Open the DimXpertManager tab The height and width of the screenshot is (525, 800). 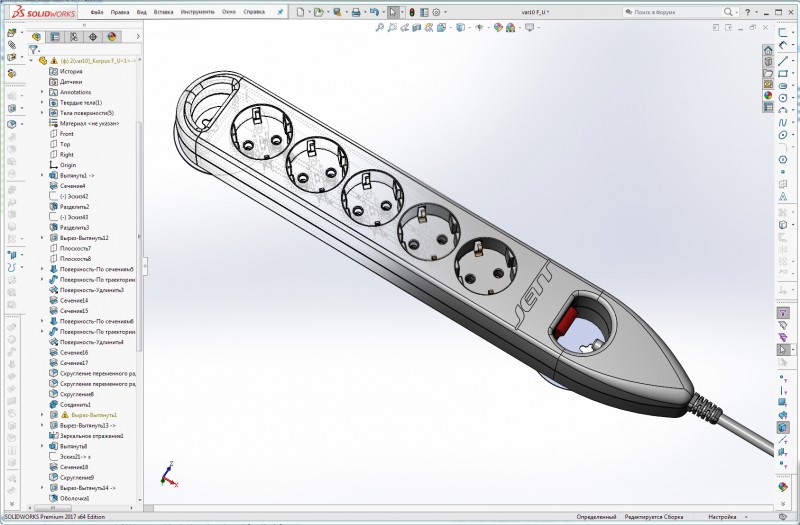(93, 37)
